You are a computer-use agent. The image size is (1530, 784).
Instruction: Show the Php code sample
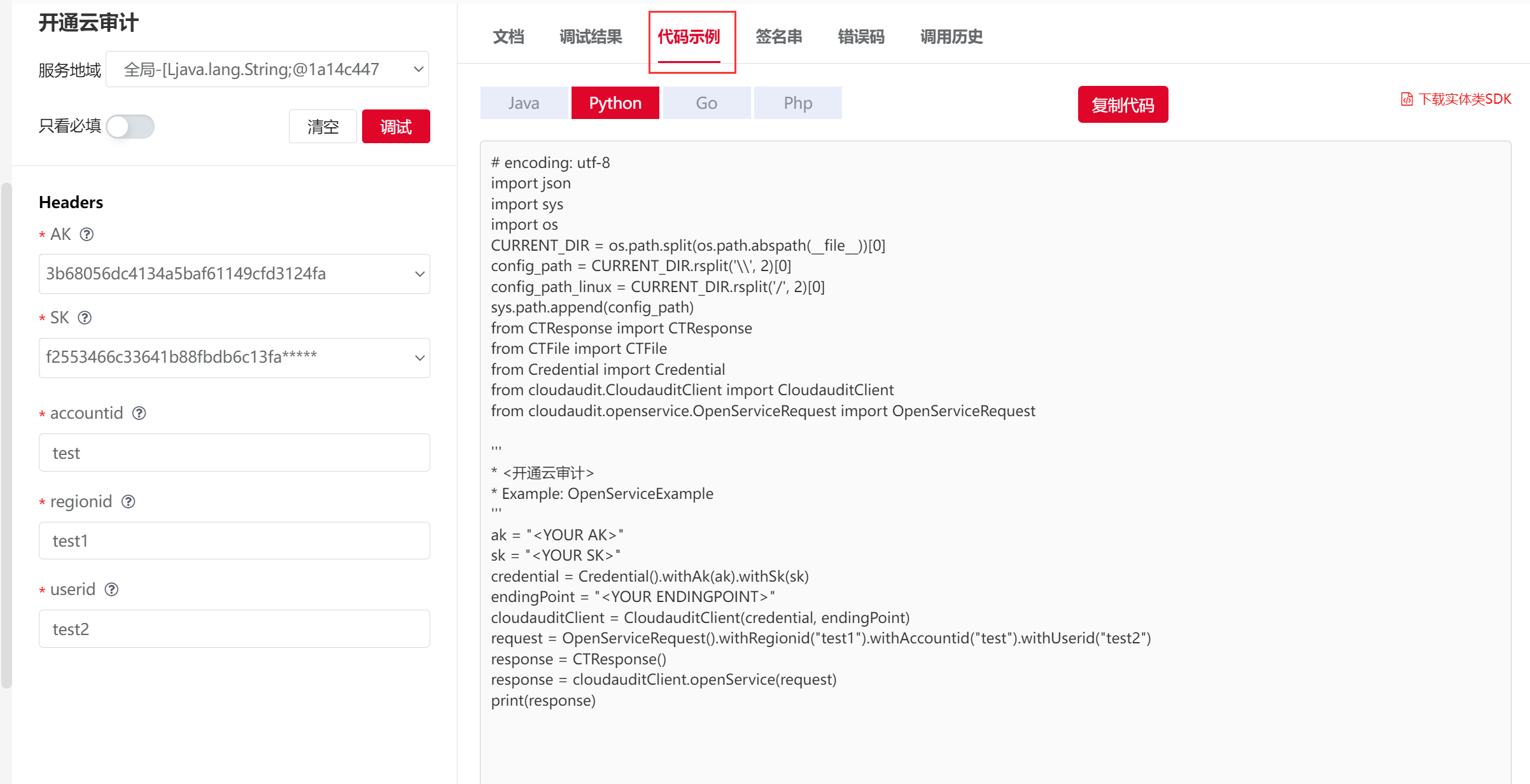point(797,103)
